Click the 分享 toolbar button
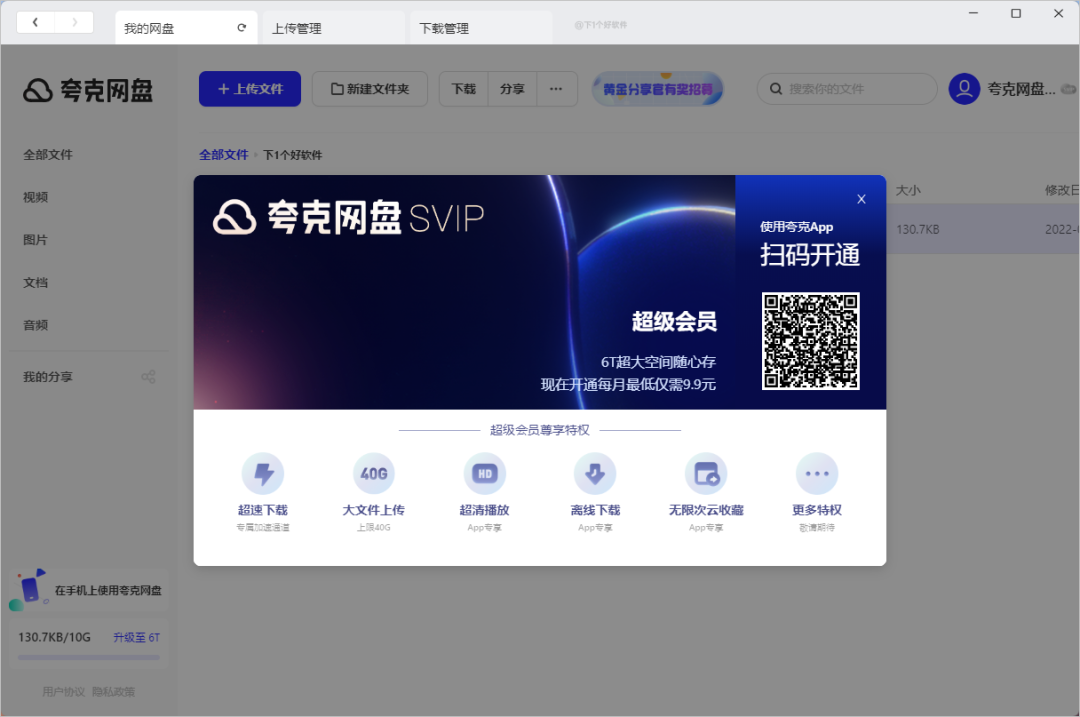Viewport: 1080px width, 717px height. (512, 89)
